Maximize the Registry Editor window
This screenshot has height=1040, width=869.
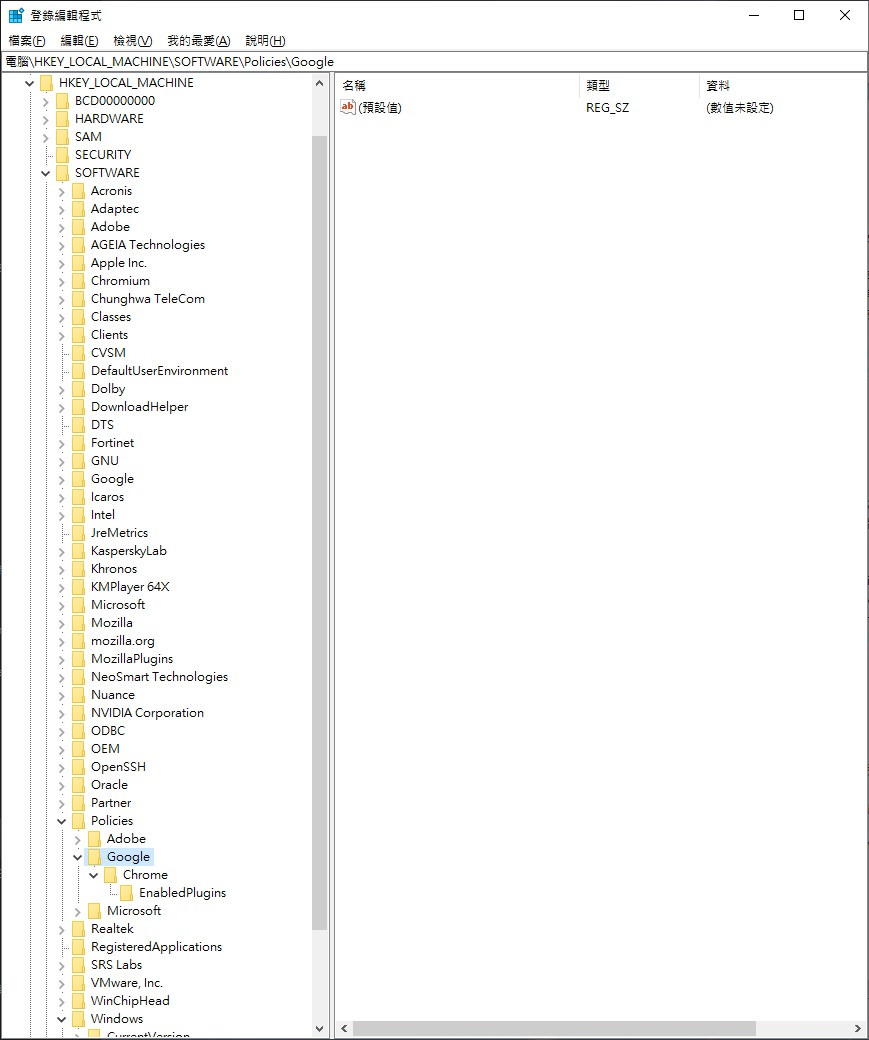point(799,15)
